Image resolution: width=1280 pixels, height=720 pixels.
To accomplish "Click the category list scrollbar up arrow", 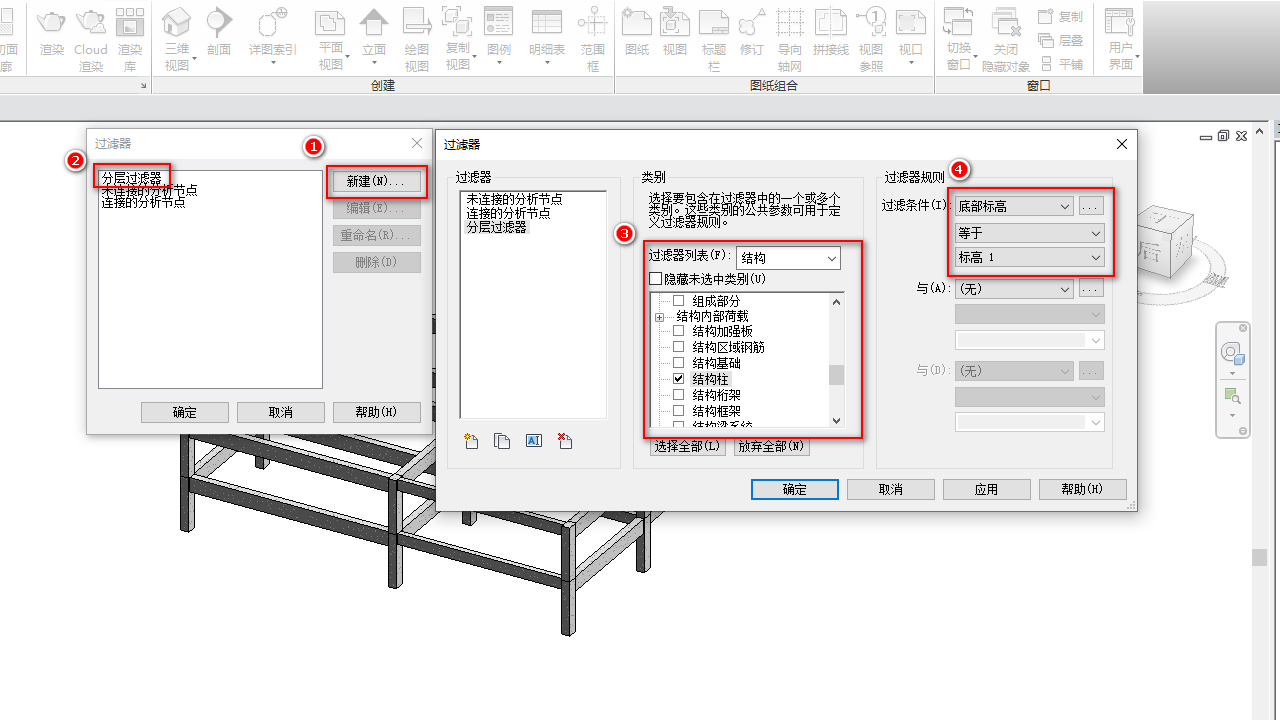I will tap(837, 302).
